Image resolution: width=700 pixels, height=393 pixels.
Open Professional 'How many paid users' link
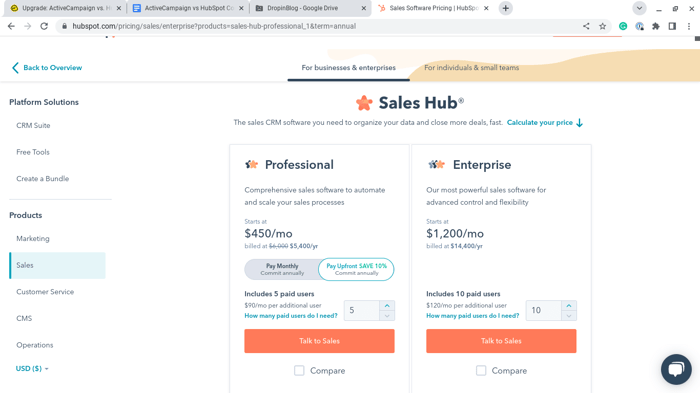point(291,316)
